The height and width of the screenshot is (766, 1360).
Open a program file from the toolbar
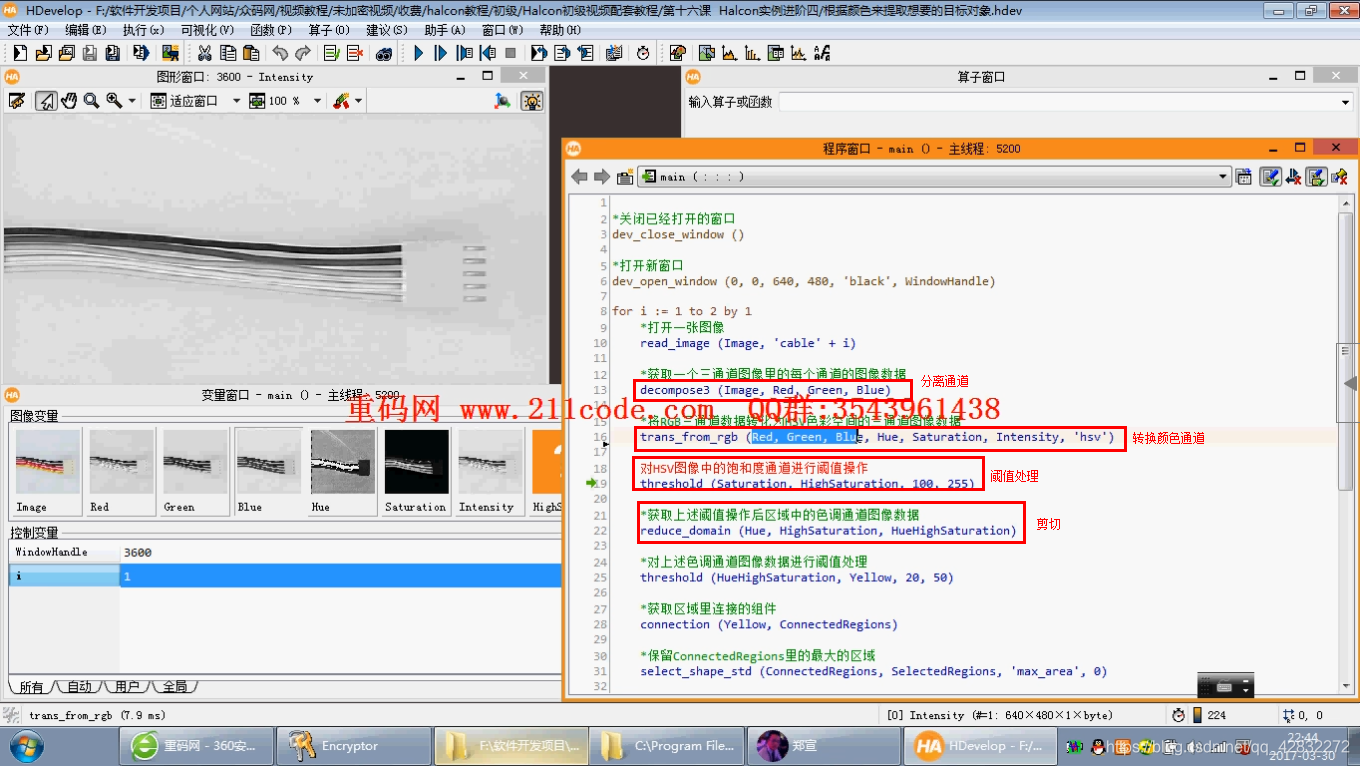[43, 53]
